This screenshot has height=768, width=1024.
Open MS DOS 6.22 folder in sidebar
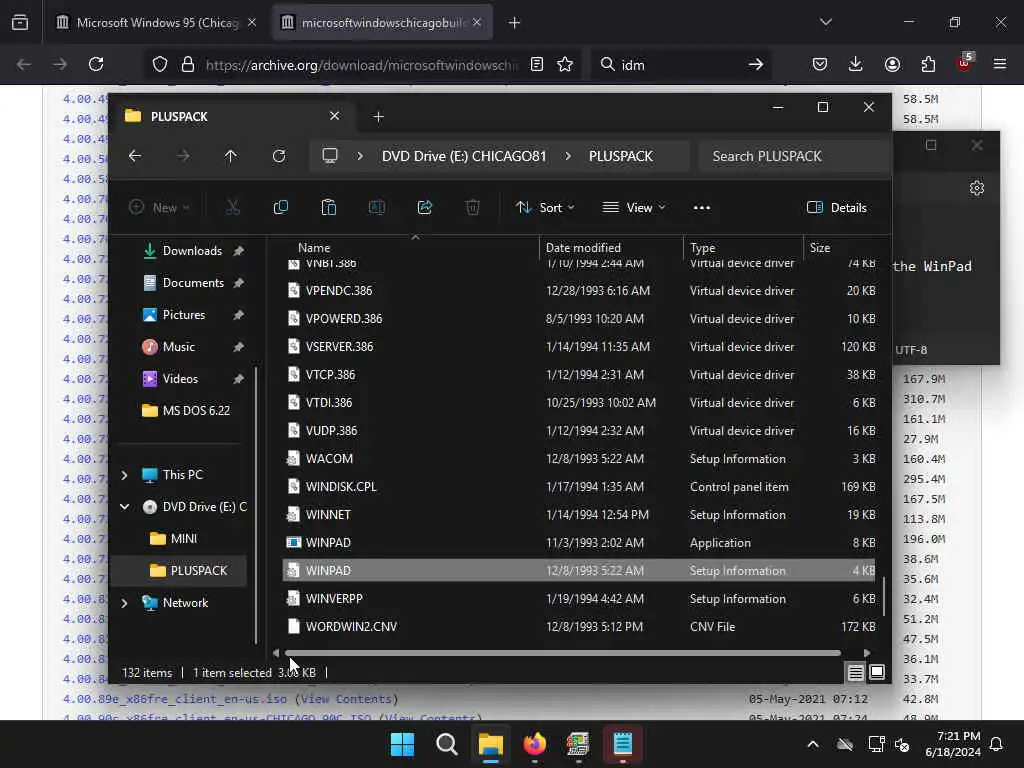tap(186, 411)
